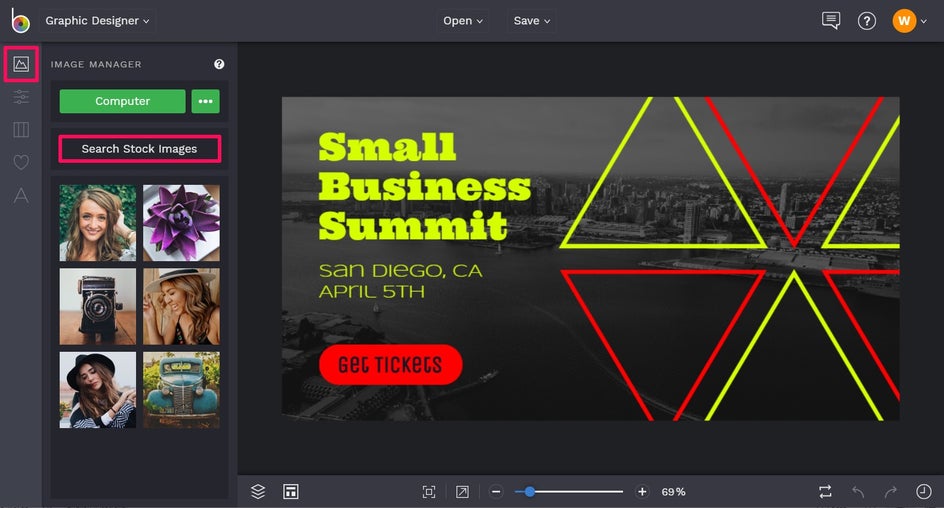The height and width of the screenshot is (508, 944).
Task: Open the help question mark in header
Action: tap(866, 21)
